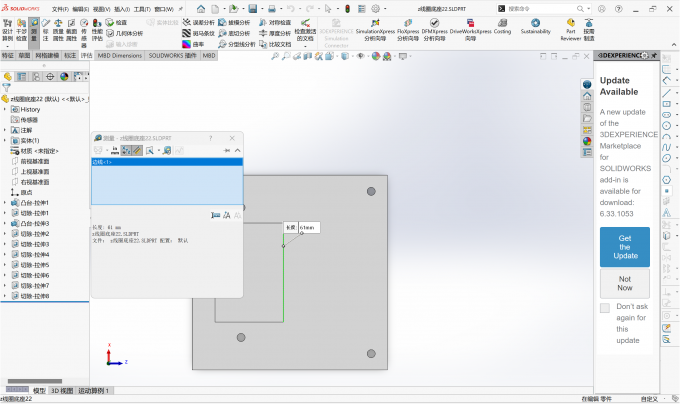Open the Options gear icon

(x=376, y=9)
